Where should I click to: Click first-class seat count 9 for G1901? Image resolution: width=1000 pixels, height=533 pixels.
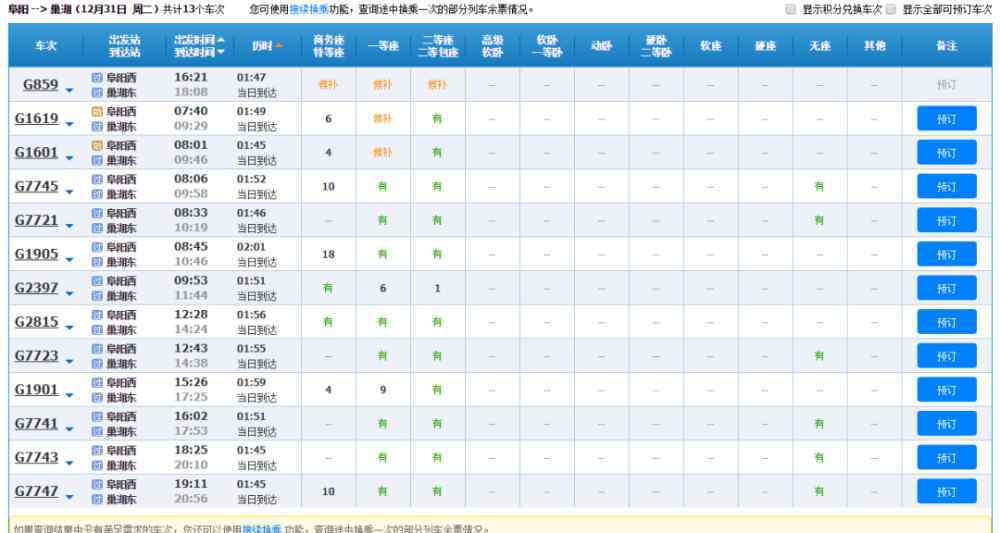pyautogui.click(x=382, y=390)
